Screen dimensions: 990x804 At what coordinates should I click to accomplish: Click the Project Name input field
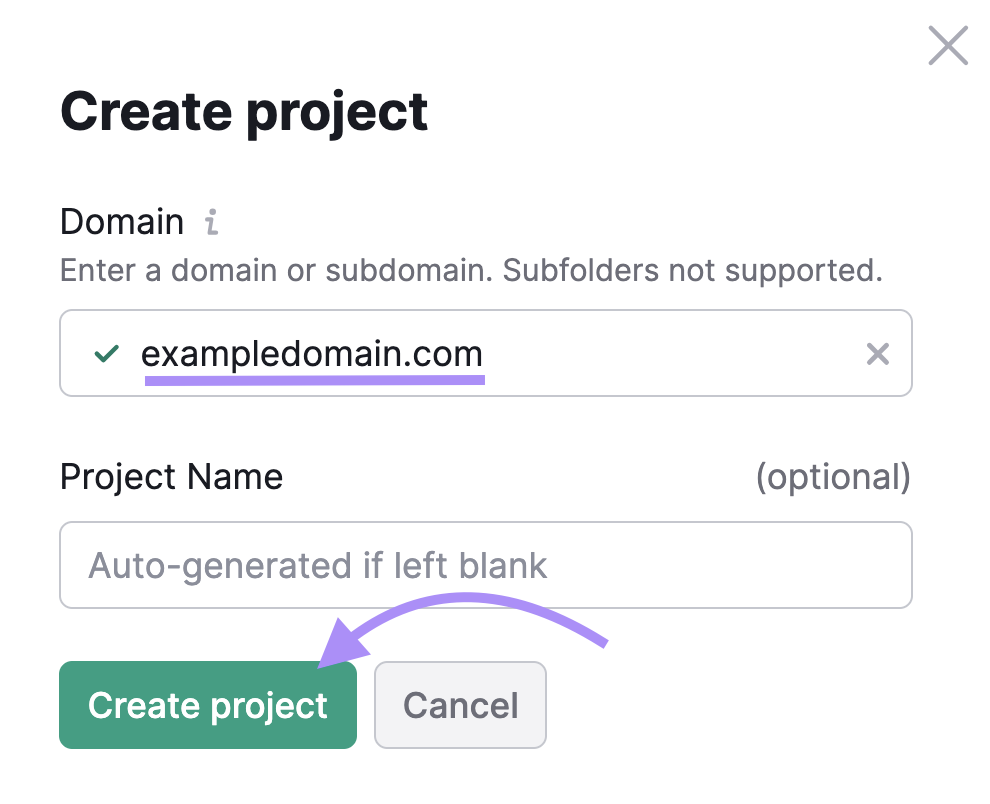point(486,565)
